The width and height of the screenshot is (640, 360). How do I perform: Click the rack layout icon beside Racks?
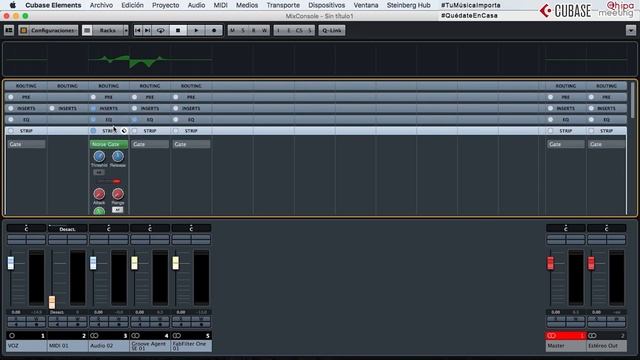[x=87, y=30]
